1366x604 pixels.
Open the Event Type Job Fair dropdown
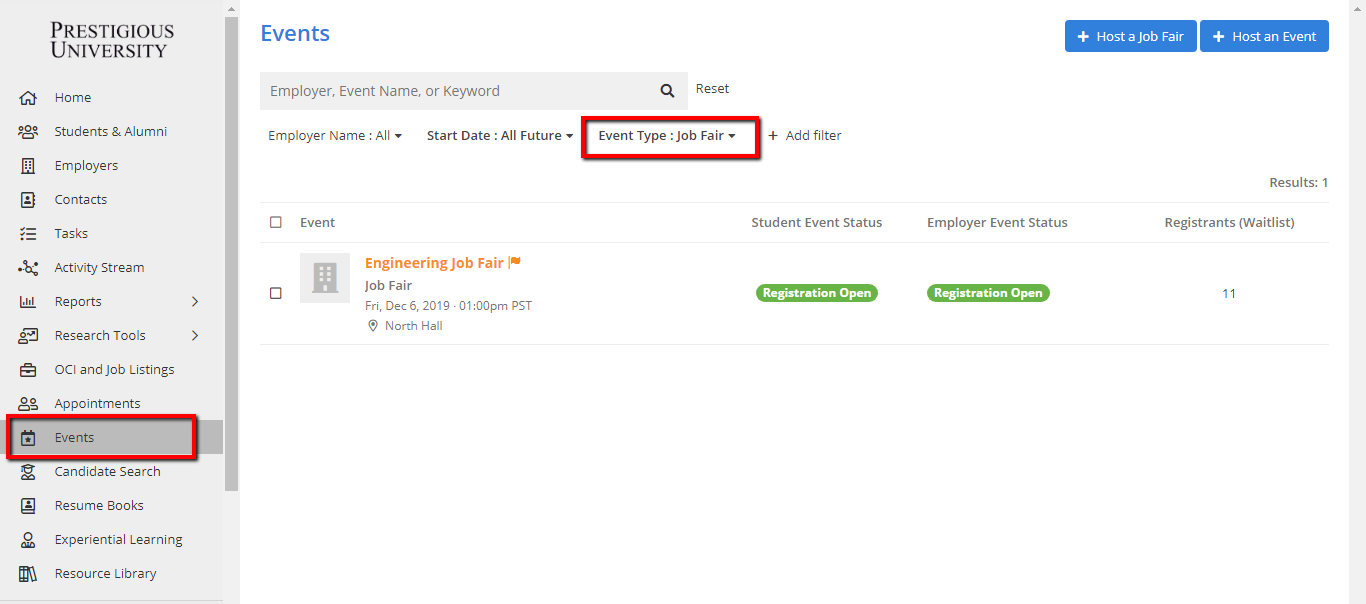coord(667,136)
